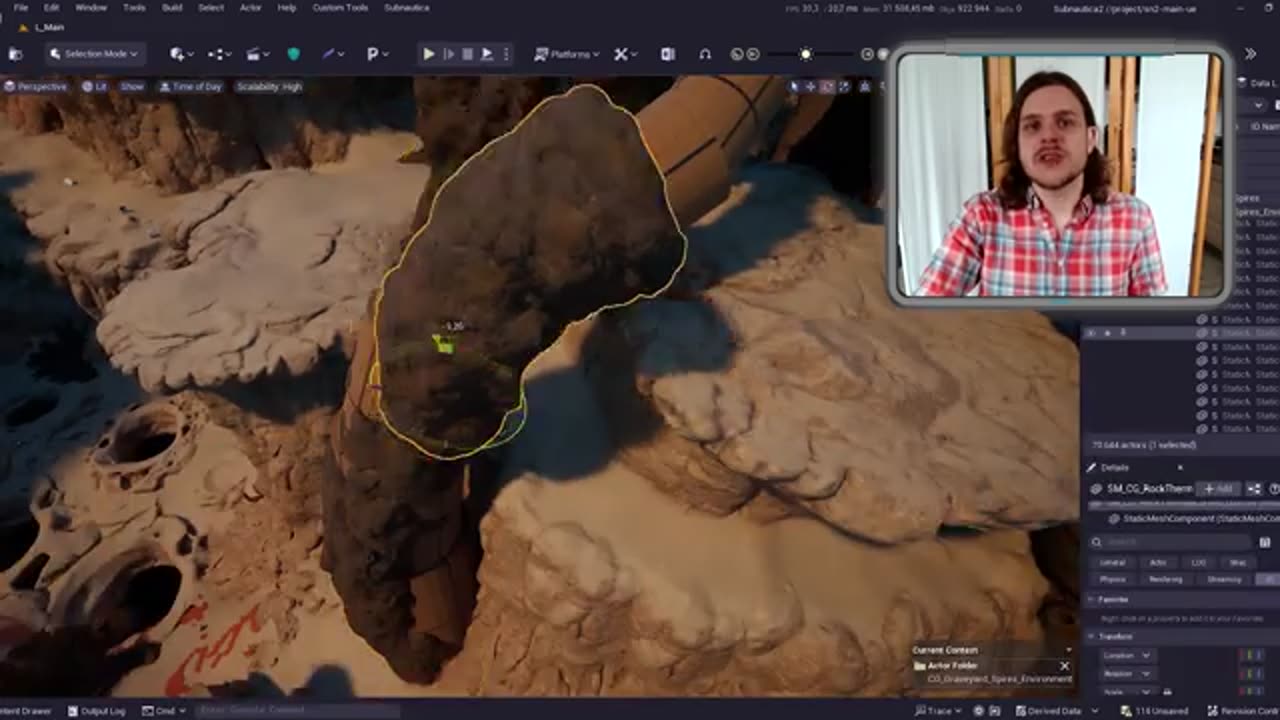The height and width of the screenshot is (720, 1280).
Task: Select the General filter in Details
Action: (x=1113, y=563)
